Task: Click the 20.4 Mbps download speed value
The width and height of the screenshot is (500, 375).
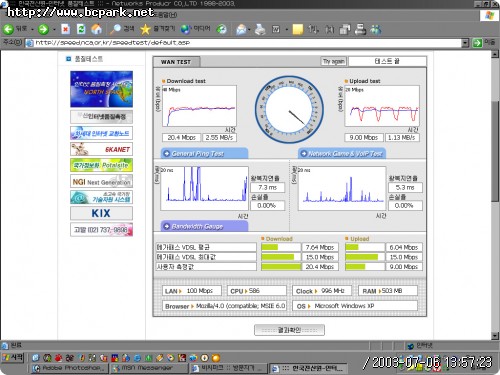Action: point(181,138)
